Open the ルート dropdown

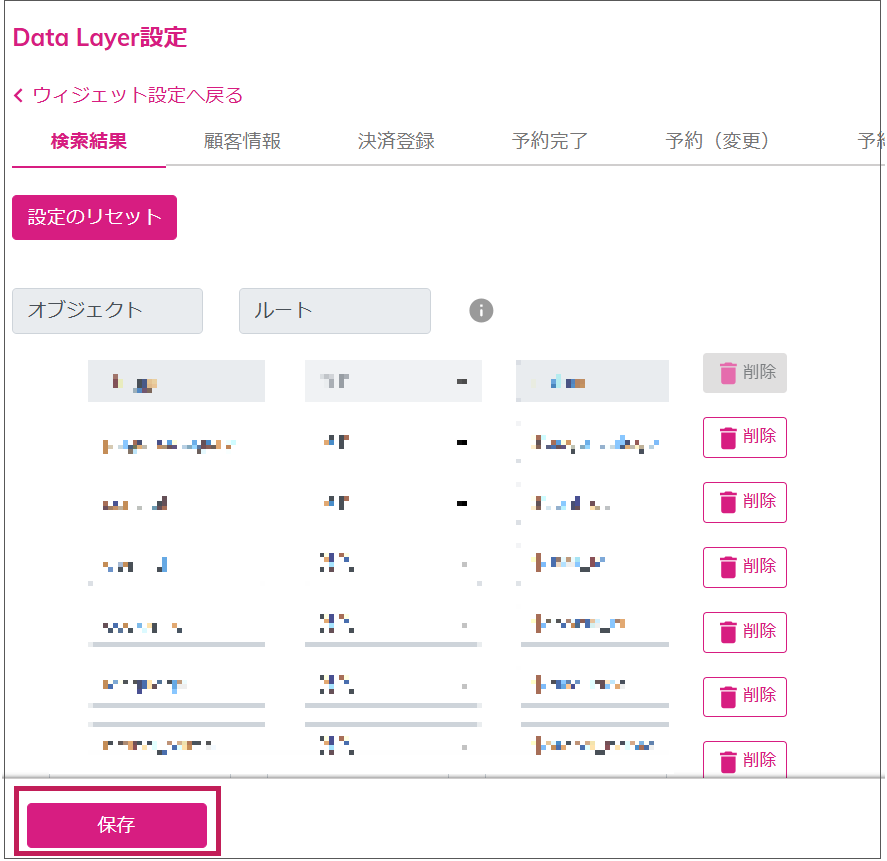[x=334, y=311]
